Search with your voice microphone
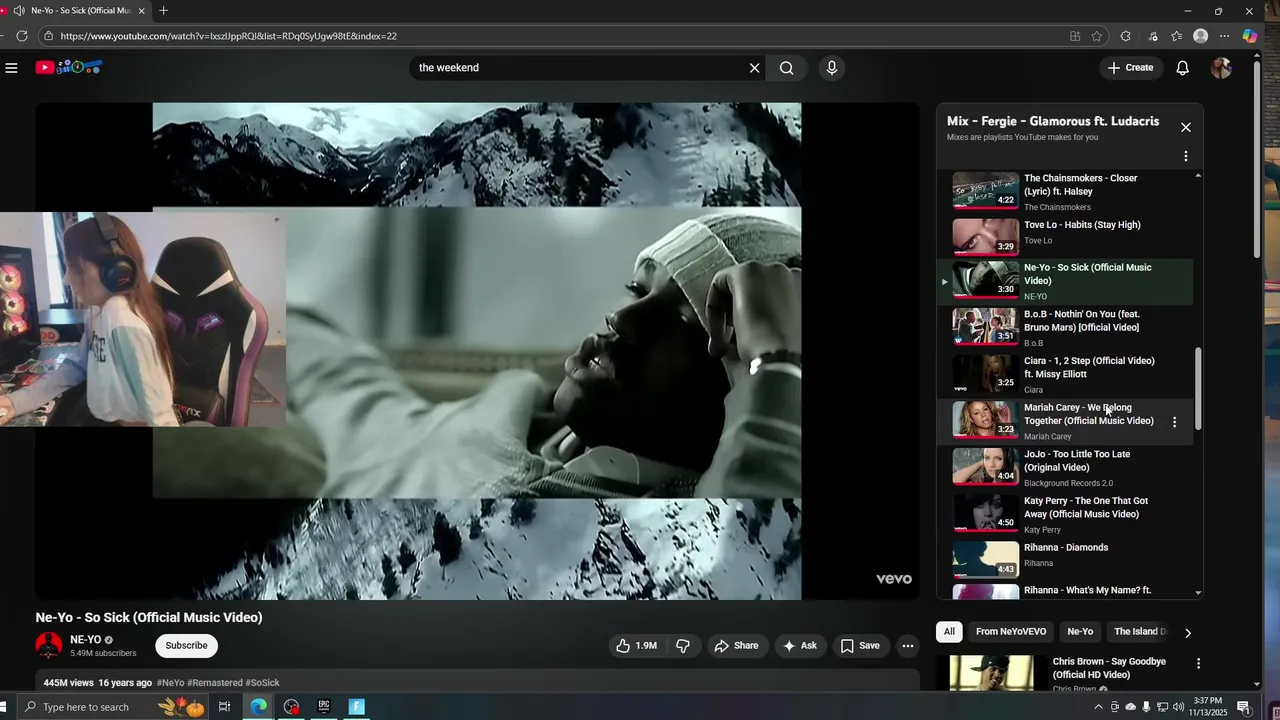This screenshot has width=1280, height=720. coord(831,68)
